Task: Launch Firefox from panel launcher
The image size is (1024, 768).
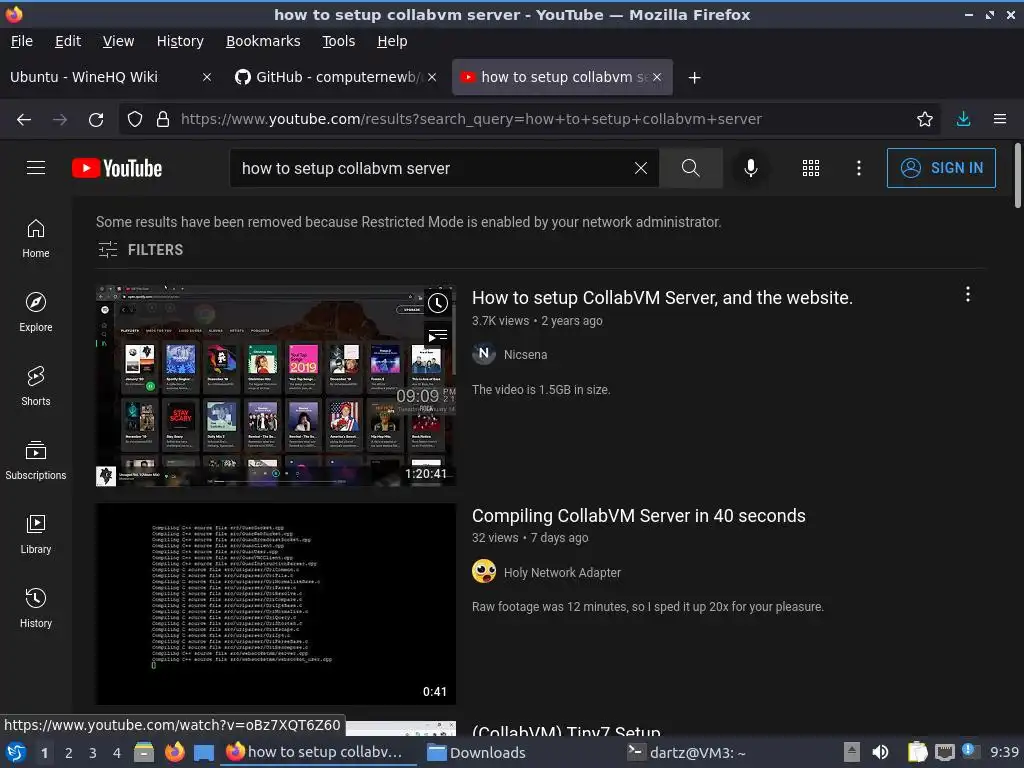Action: [x=174, y=752]
